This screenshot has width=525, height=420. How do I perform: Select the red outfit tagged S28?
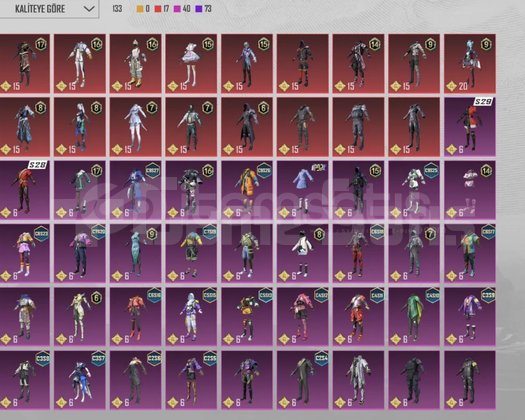24,190
